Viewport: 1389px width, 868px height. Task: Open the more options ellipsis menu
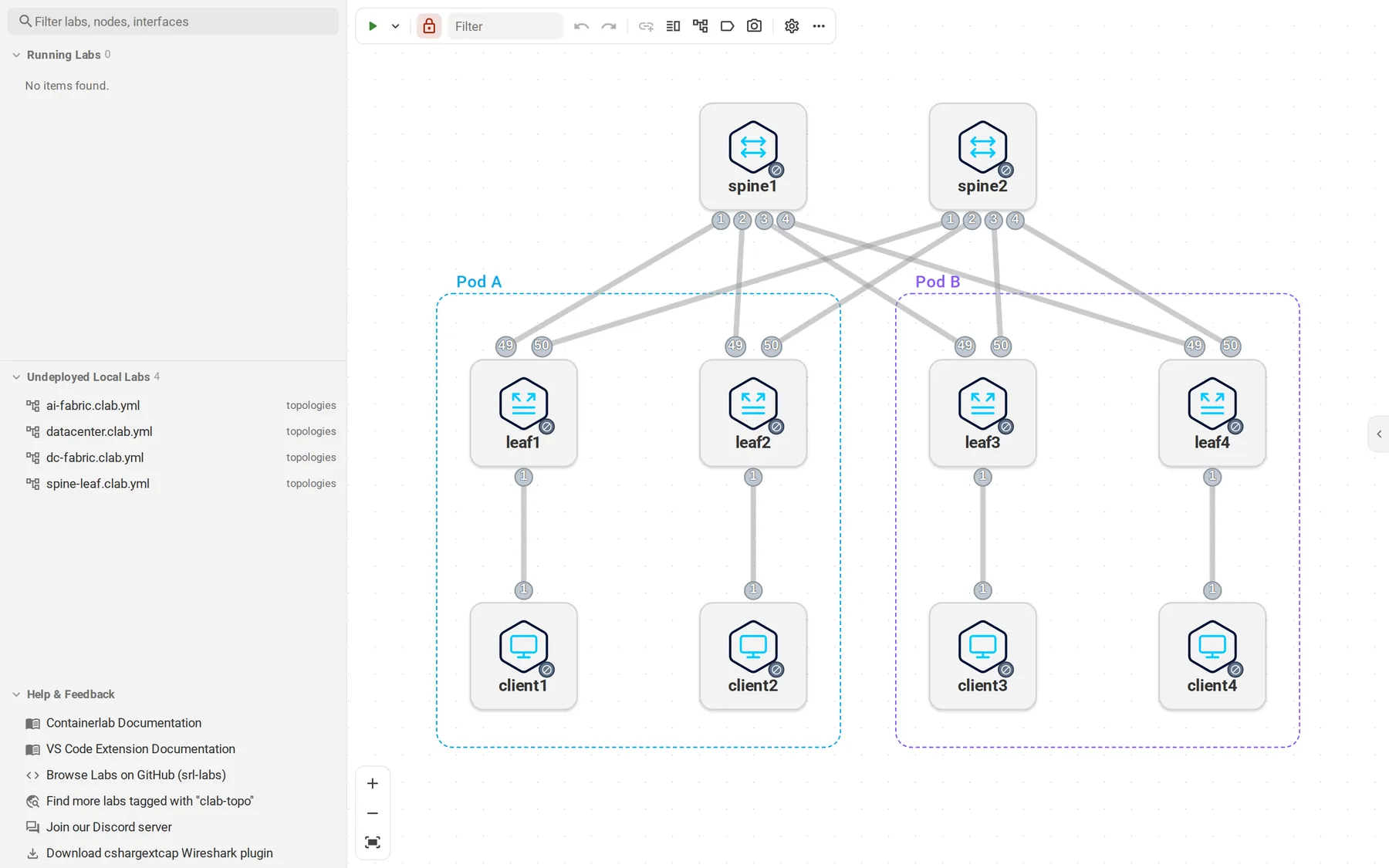(x=819, y=26)
